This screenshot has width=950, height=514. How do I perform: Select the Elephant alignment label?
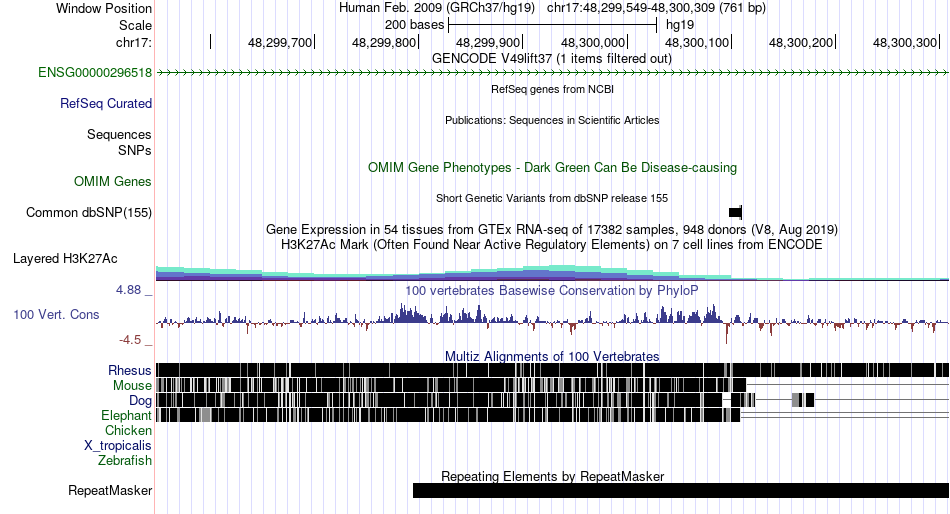coord(126,416)
